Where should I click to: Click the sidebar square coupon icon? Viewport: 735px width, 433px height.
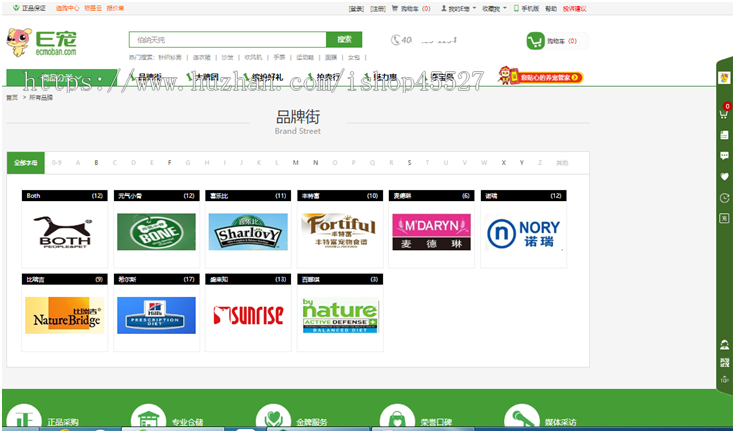[x=724, y=218]
